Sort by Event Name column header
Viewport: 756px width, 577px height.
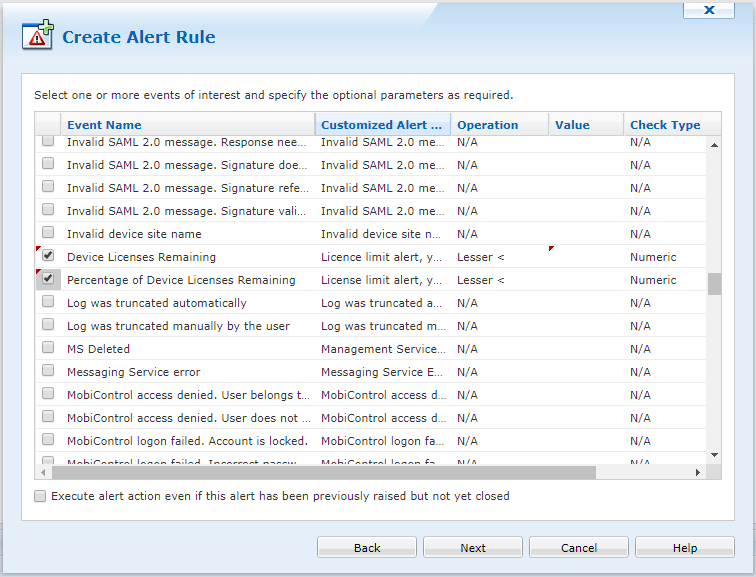pyautogui.click(x=187, y=125)
